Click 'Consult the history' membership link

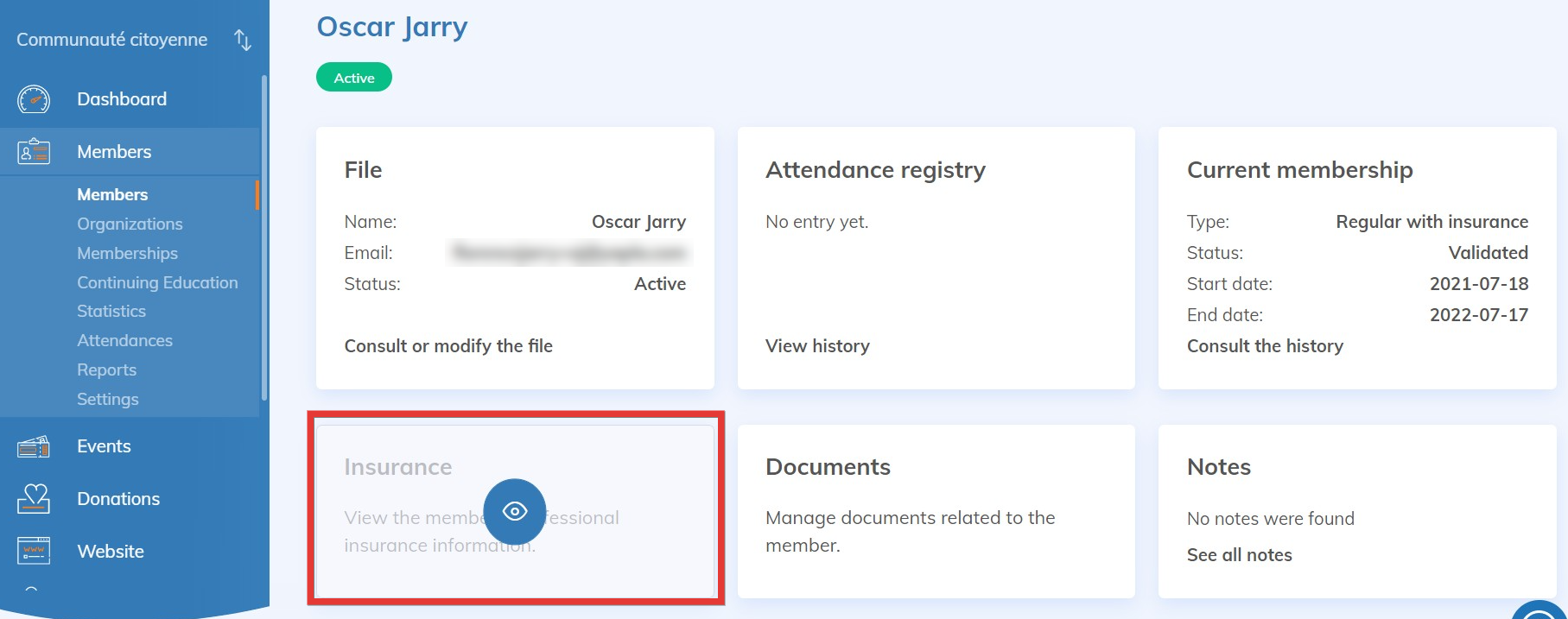point(1265,346)
